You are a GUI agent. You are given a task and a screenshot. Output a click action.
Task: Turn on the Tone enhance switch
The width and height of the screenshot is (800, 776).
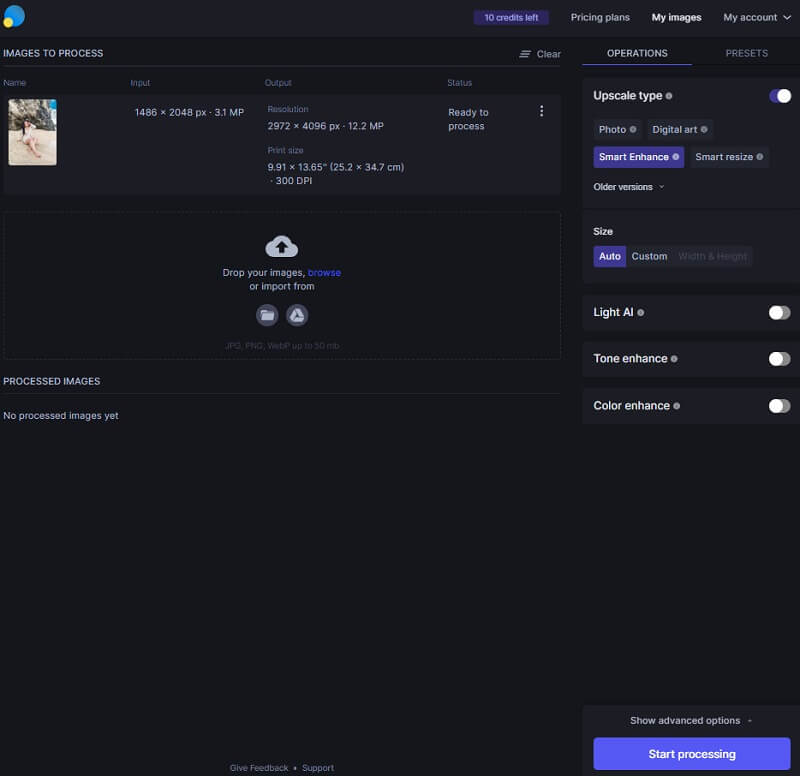tap(779, 359)
